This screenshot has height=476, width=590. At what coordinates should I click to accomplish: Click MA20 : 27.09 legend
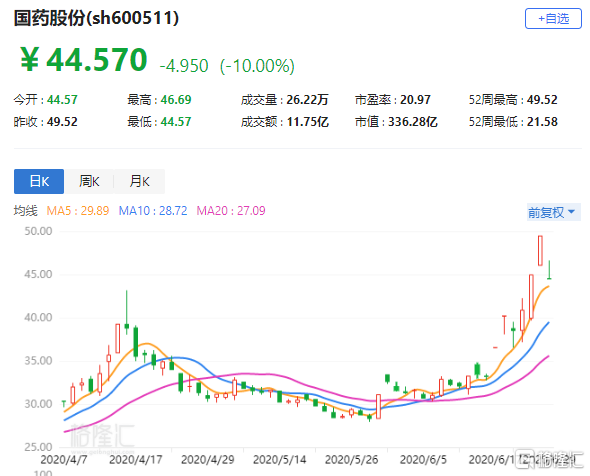[x=231, y=210]
